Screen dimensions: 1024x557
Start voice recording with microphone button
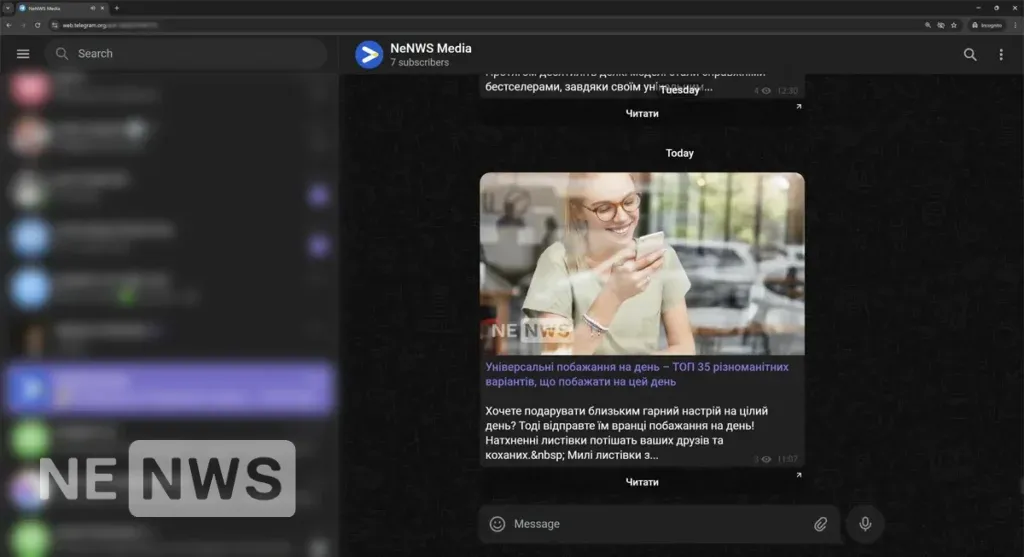point(865,524)
